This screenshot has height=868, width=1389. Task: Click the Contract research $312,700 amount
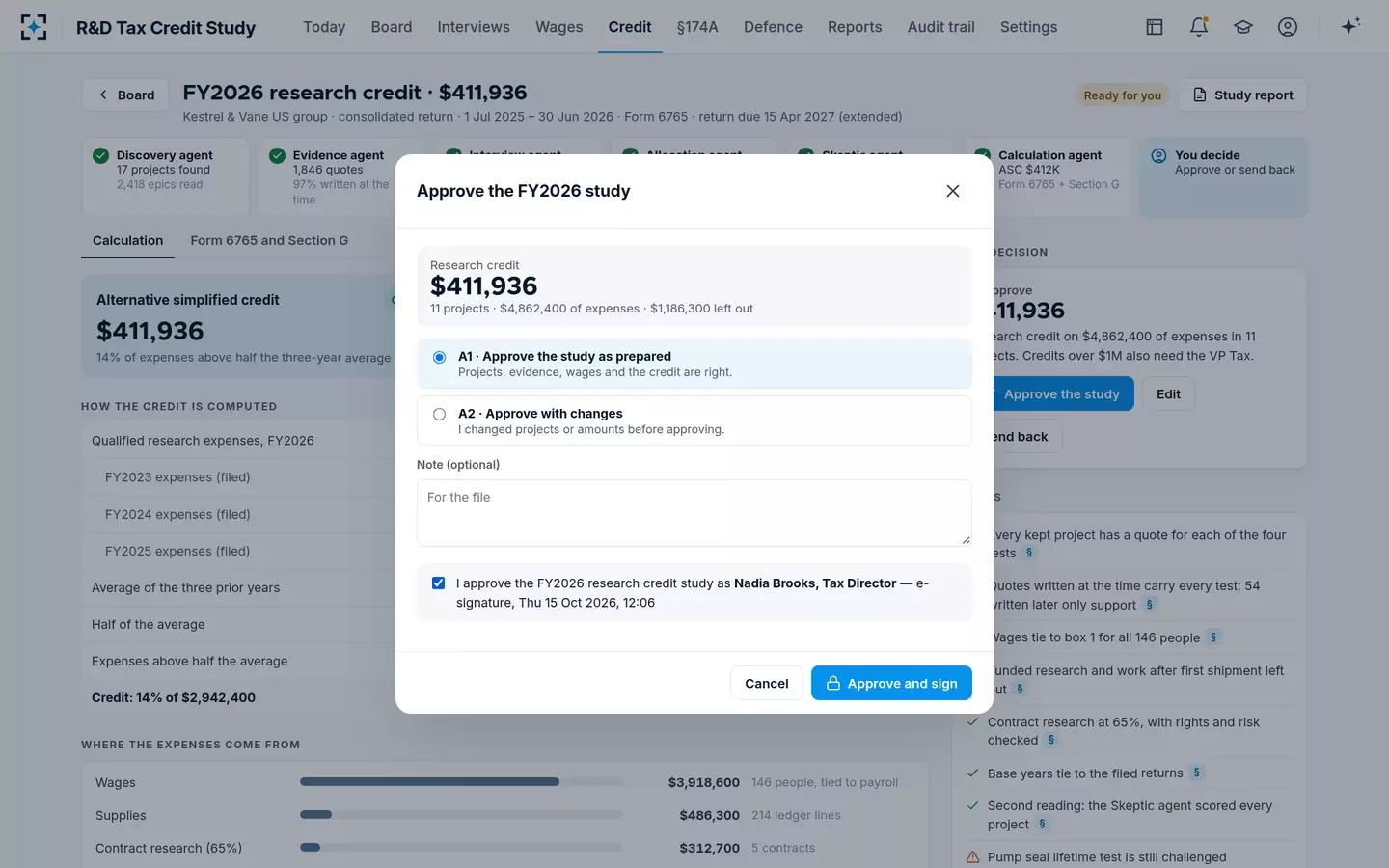pyautogui.click(x=709, y=848)
